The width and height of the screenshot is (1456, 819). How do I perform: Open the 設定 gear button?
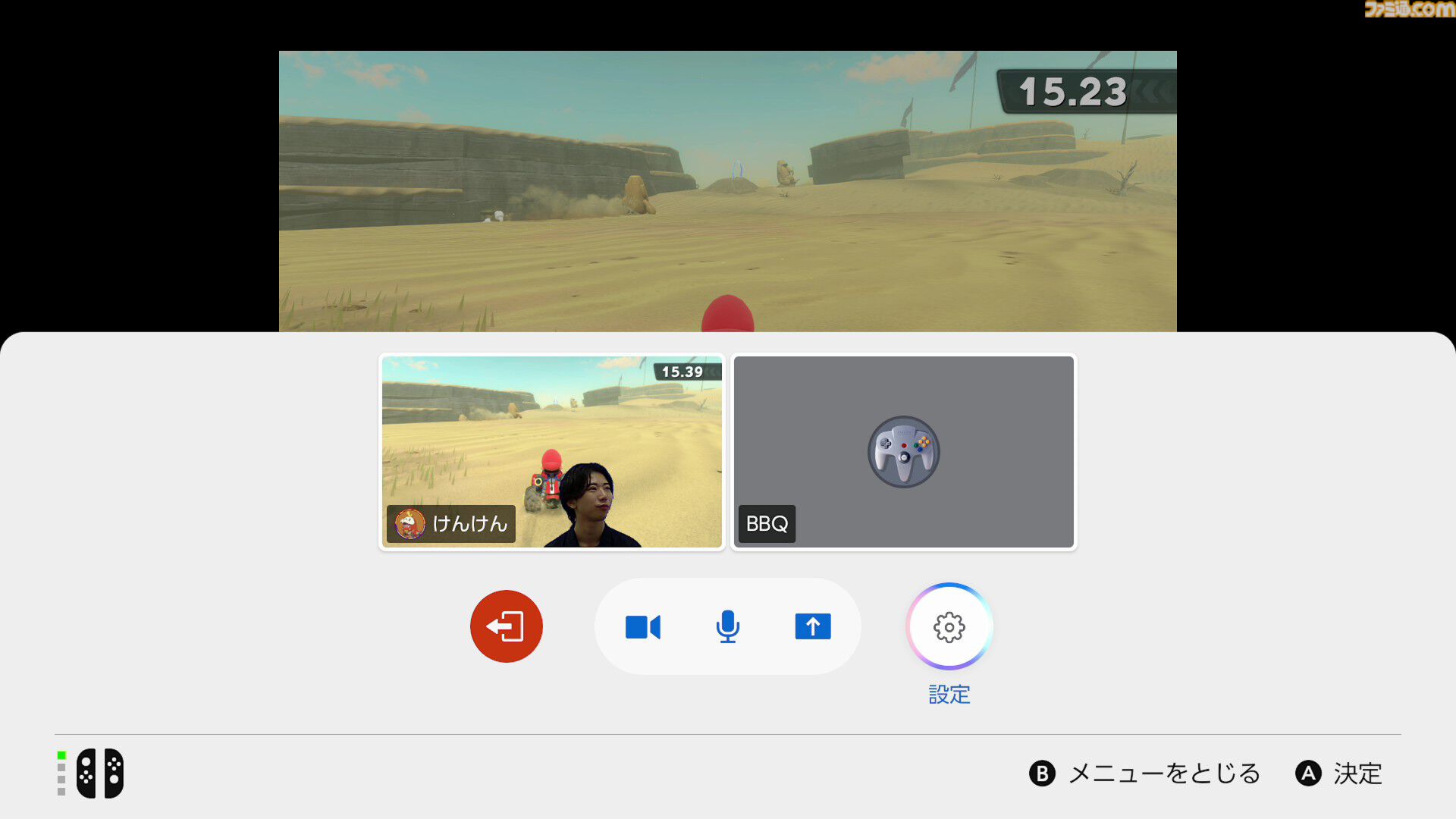tap(949, 626)
